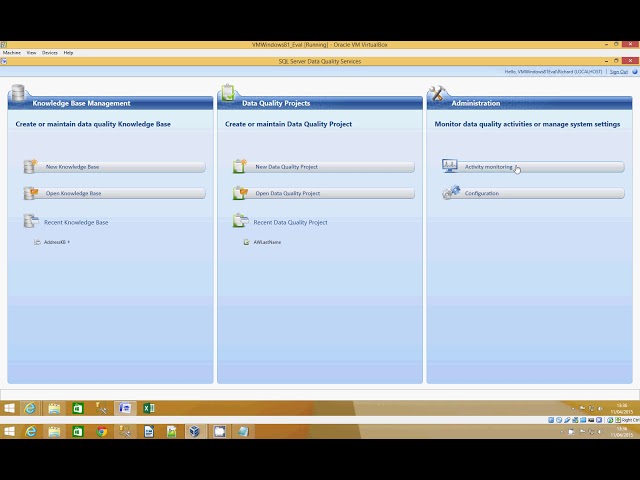Open Internet Explorer on host taskbar

coord(31,431)
